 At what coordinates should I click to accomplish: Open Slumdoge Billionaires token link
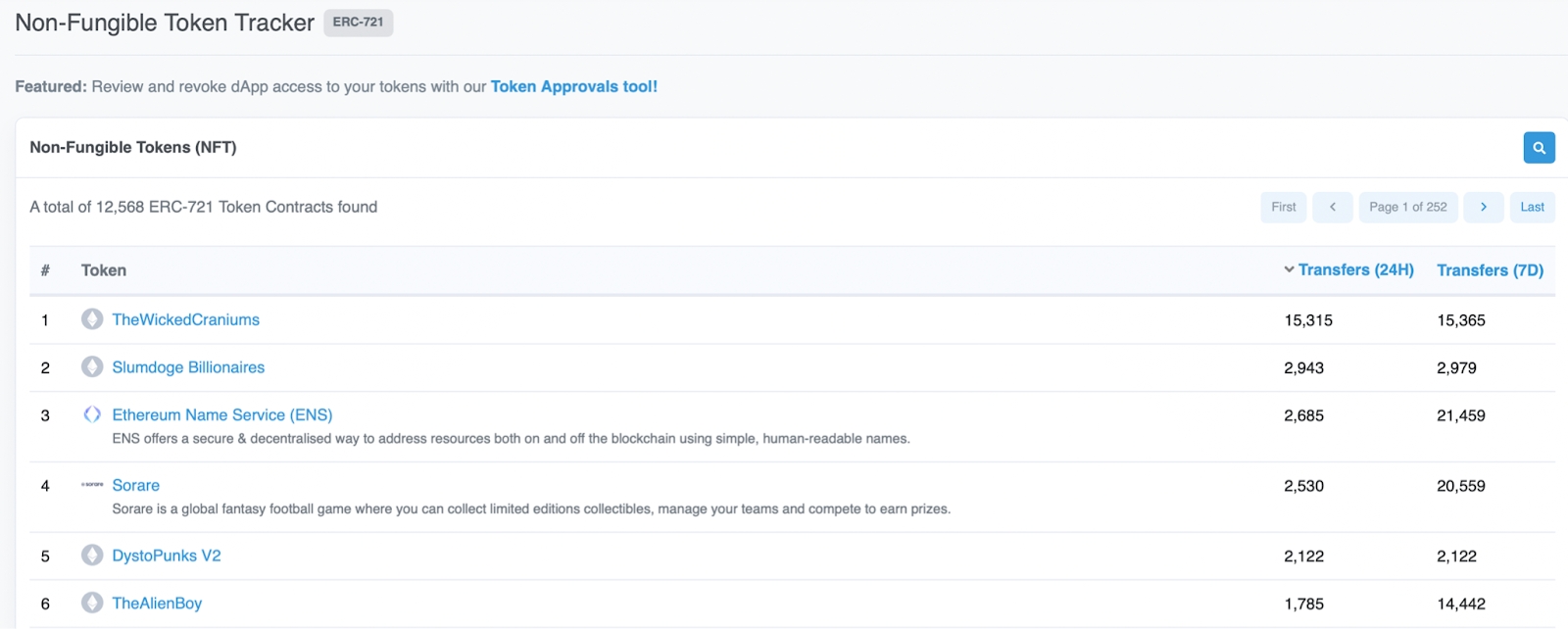[188, 367]
